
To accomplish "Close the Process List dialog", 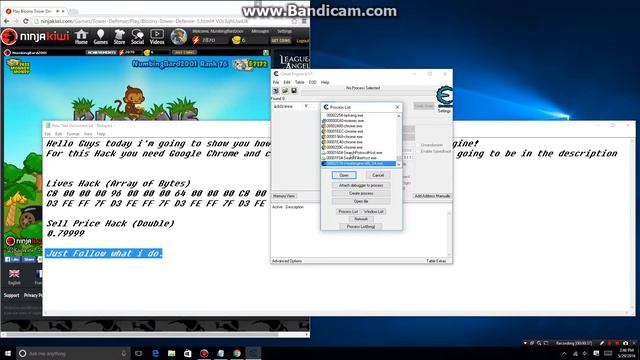I will point(397,107).
